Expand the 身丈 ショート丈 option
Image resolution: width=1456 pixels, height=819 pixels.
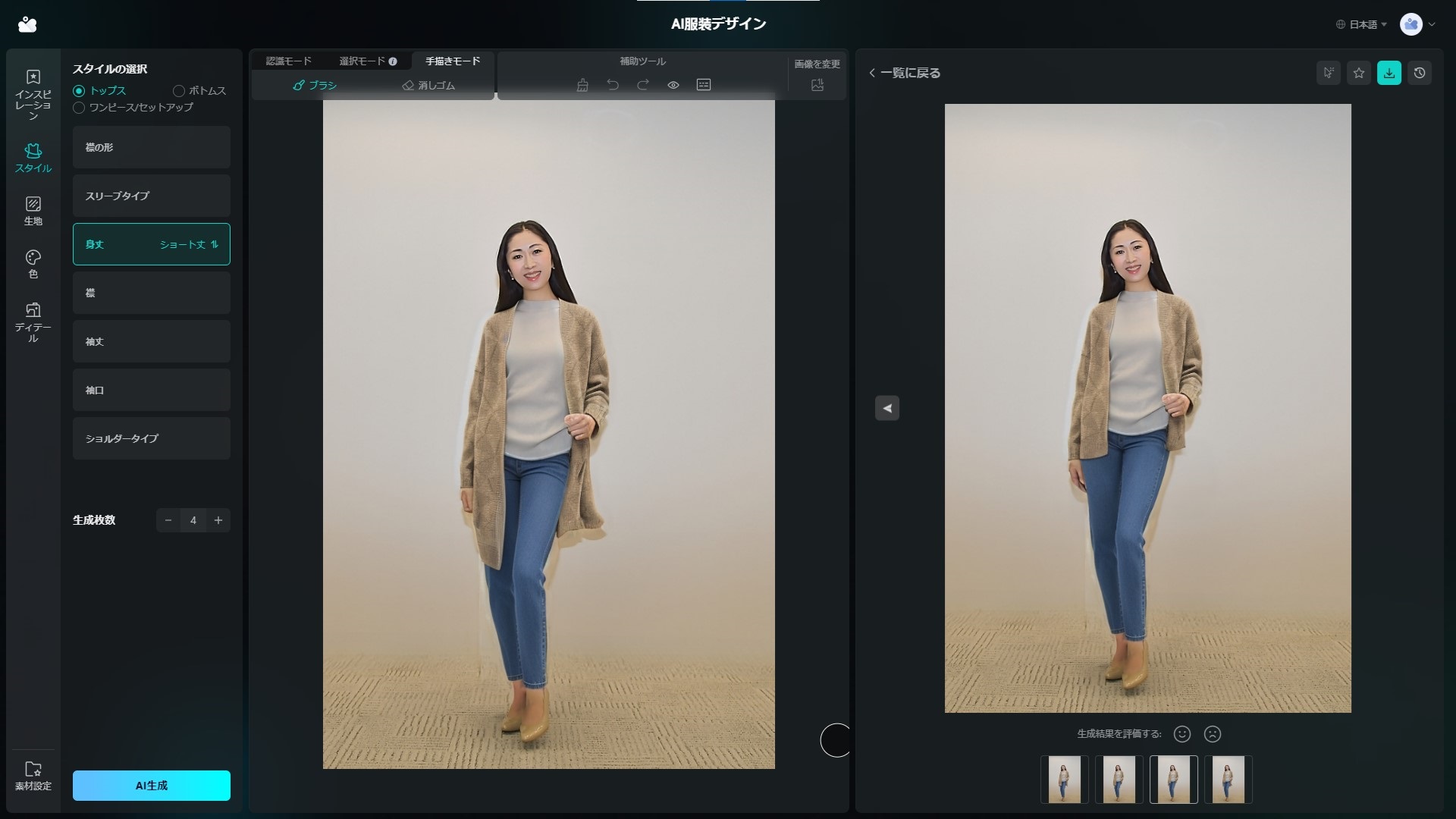(152, 244)
